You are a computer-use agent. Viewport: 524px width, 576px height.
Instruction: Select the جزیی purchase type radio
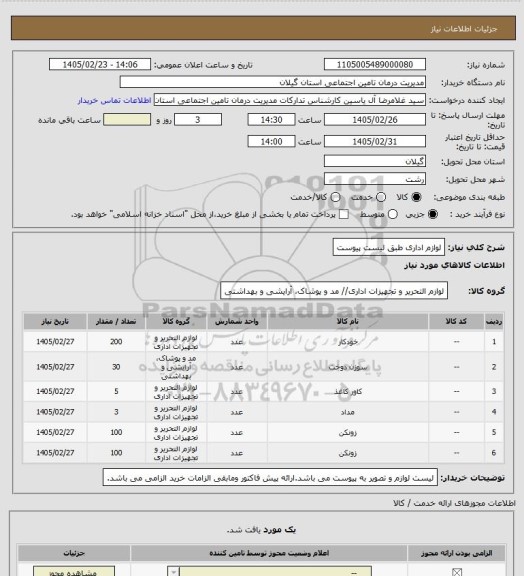[x=433, y=214]
